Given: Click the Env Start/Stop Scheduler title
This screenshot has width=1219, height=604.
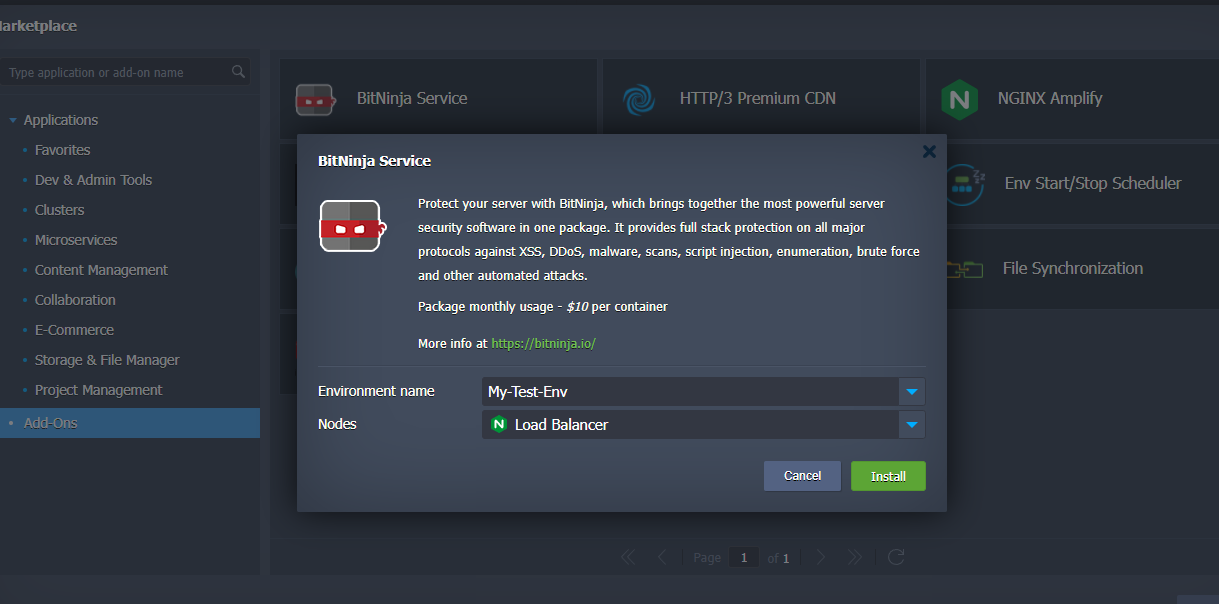Looking at the screenshot, I should pyautogui.click(x=1093, y=184).
